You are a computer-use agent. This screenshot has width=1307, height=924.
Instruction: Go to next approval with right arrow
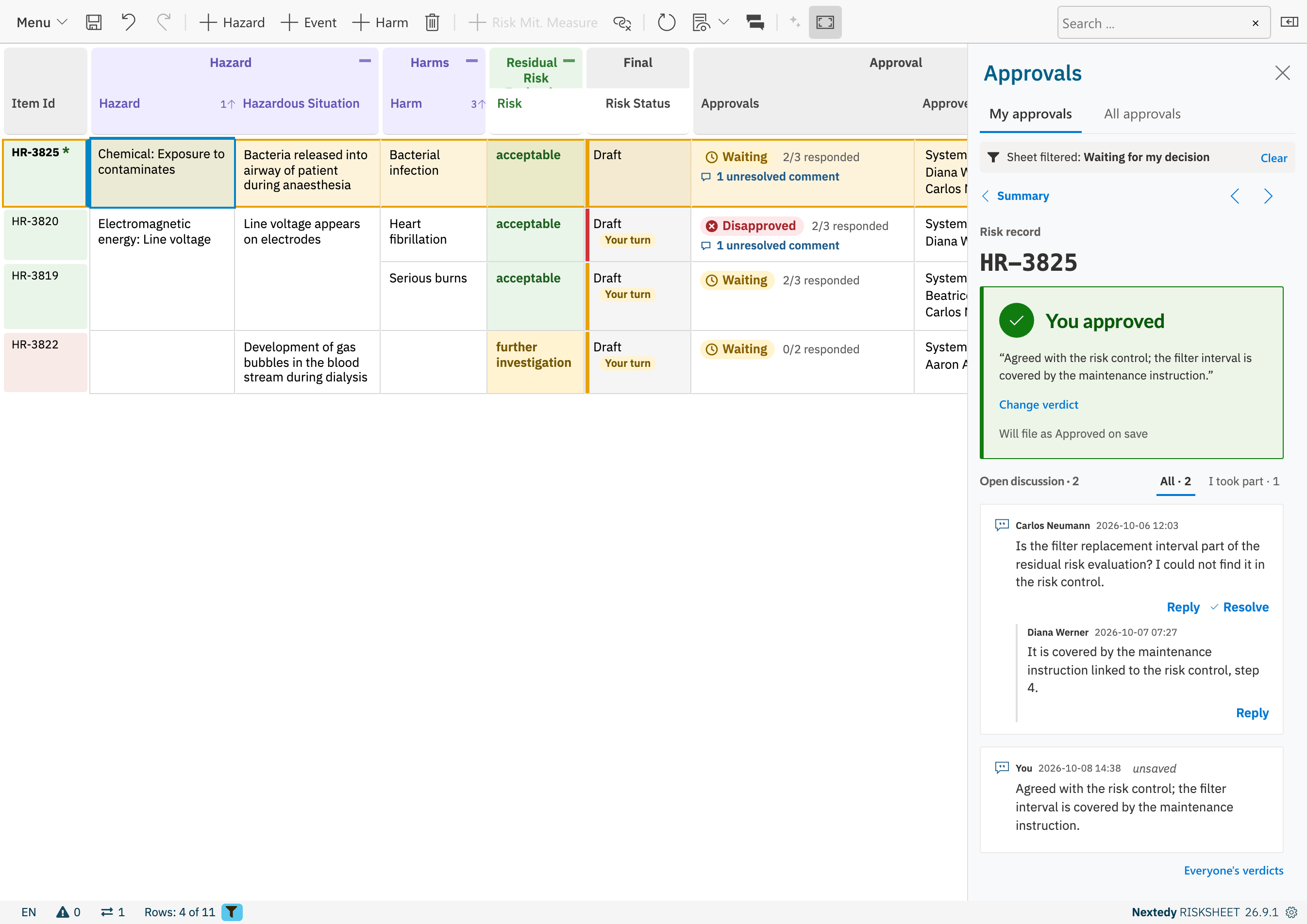pos(1268,196)
